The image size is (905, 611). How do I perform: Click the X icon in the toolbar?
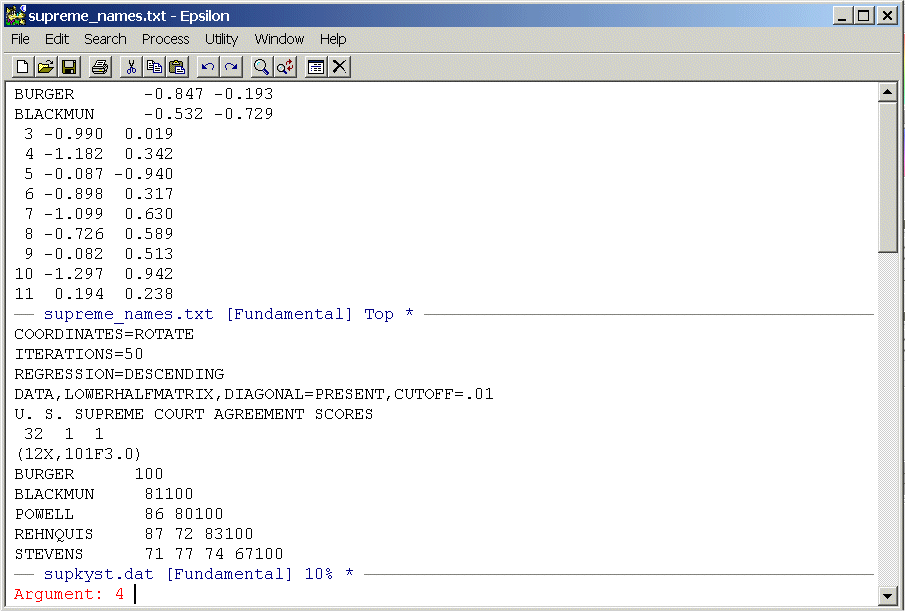340,67
